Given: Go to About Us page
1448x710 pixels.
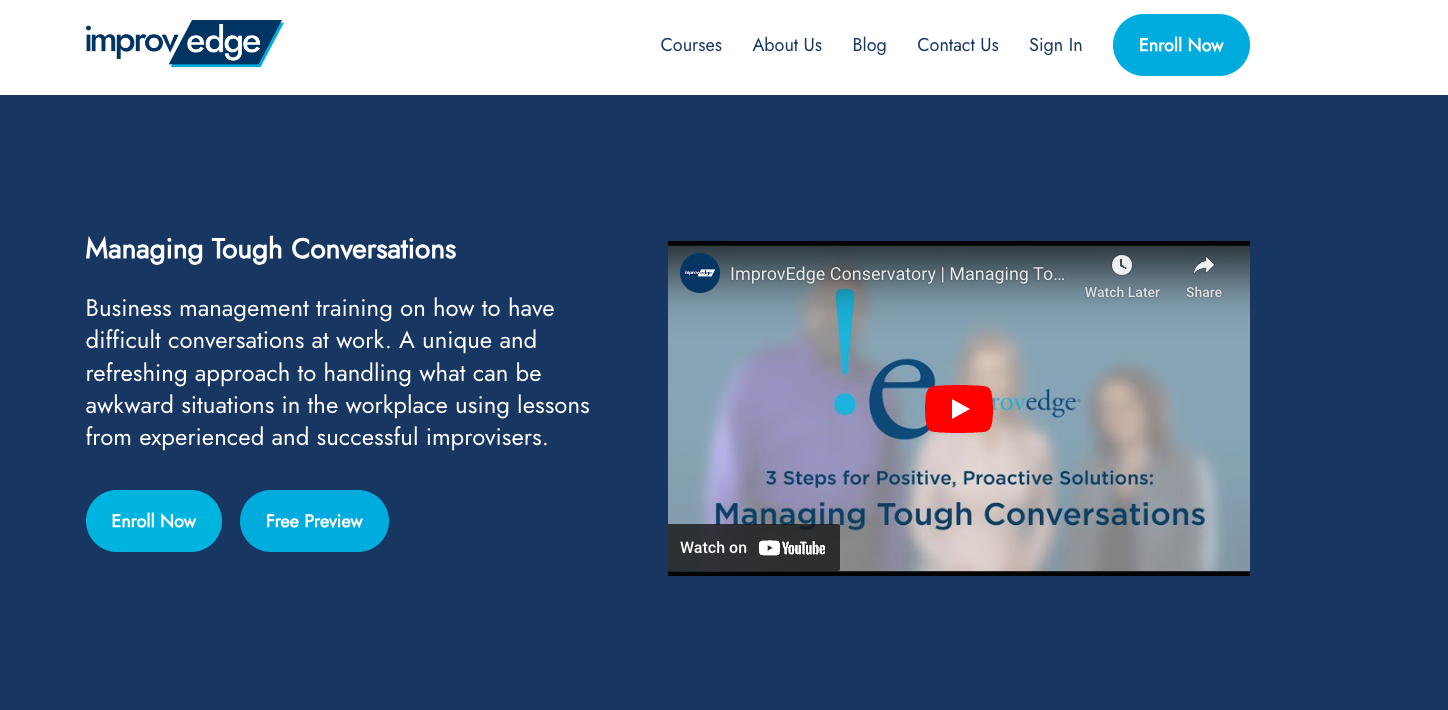Looking at the screenshot, I should (787, 45).
